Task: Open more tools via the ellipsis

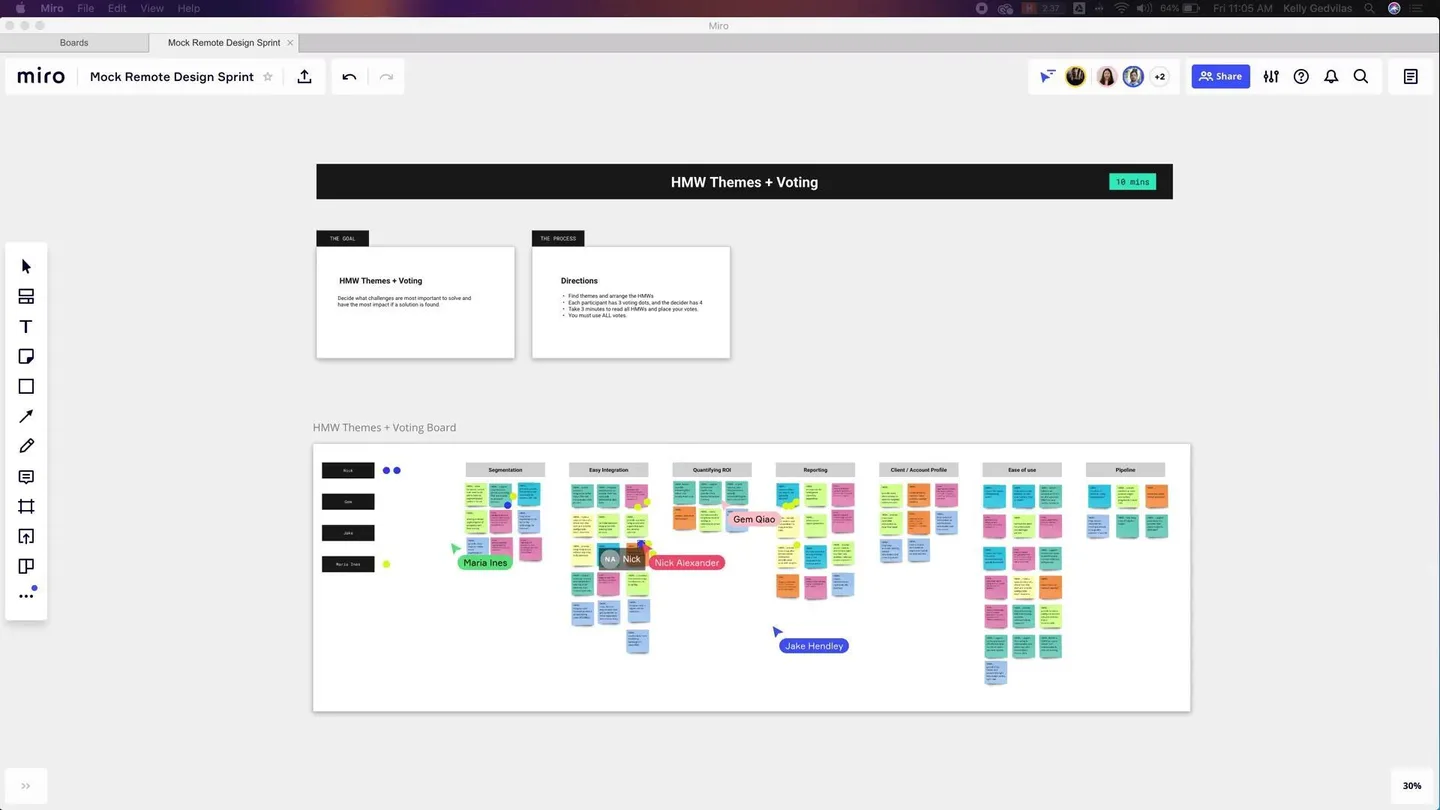Action: 26,596
